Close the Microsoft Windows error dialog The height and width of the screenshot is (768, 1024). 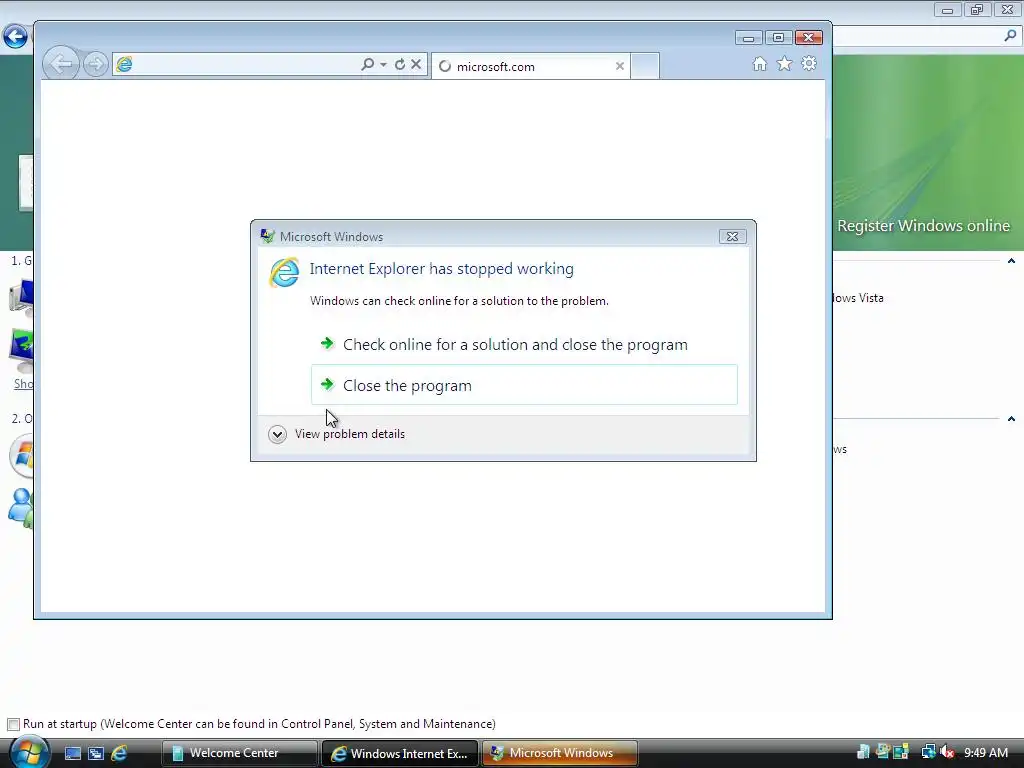click(732, 236)
